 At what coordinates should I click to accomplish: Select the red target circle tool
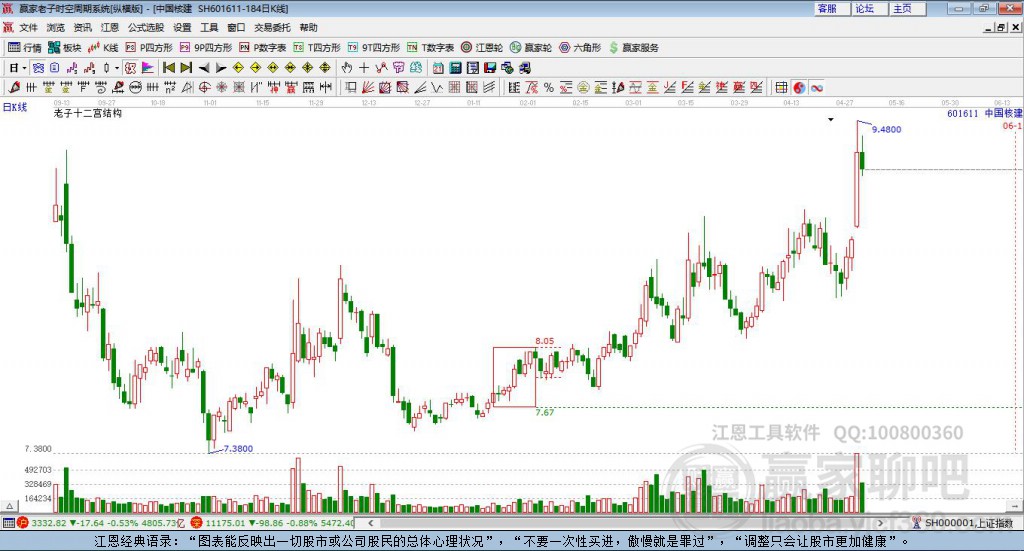(x=204, y=87)
